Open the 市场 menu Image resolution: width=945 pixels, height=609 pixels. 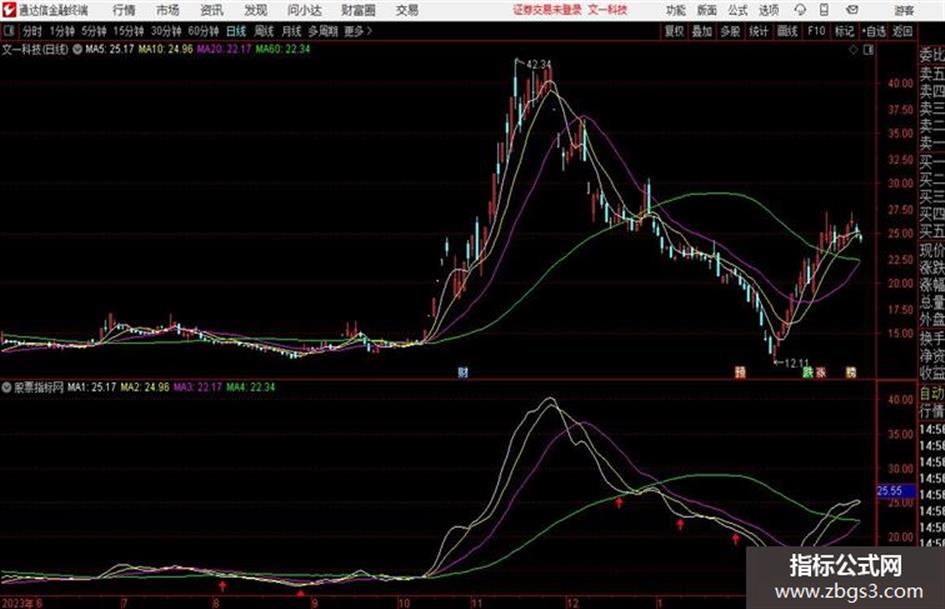[x=168, y=10]
